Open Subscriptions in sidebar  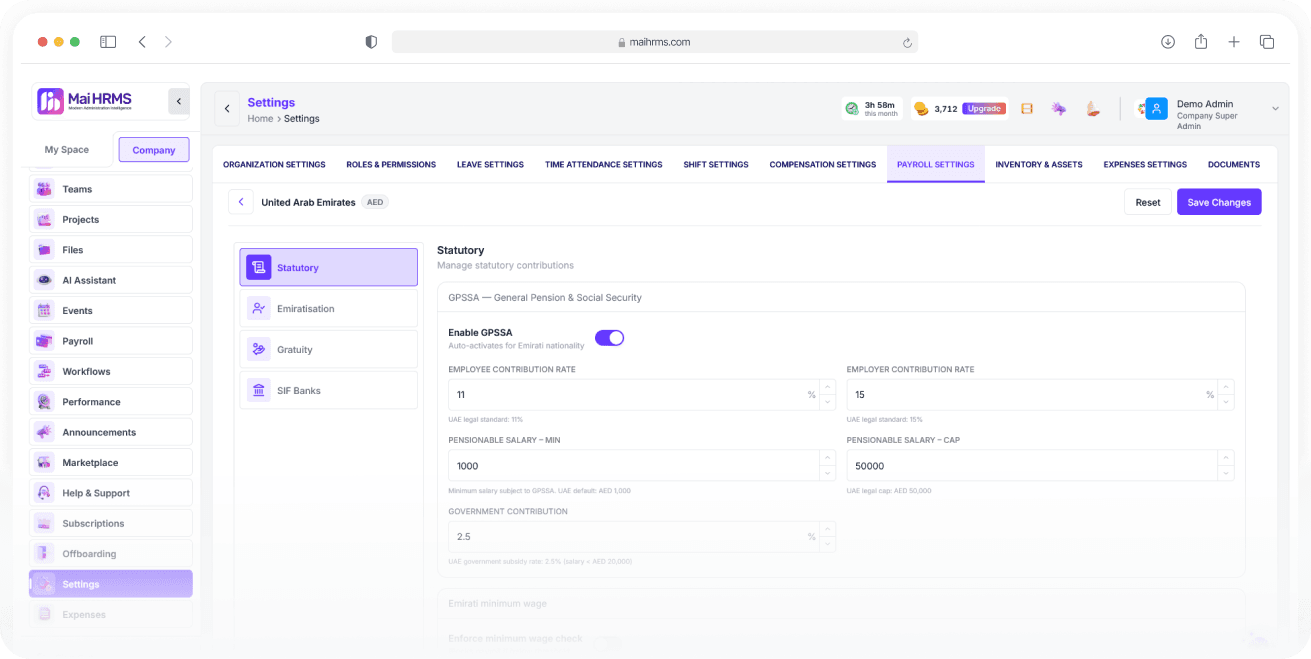tap(111, 523)
